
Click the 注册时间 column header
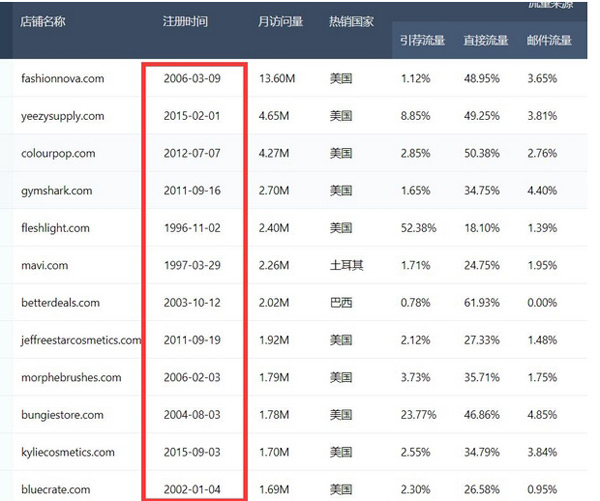[x=185, y=21]
